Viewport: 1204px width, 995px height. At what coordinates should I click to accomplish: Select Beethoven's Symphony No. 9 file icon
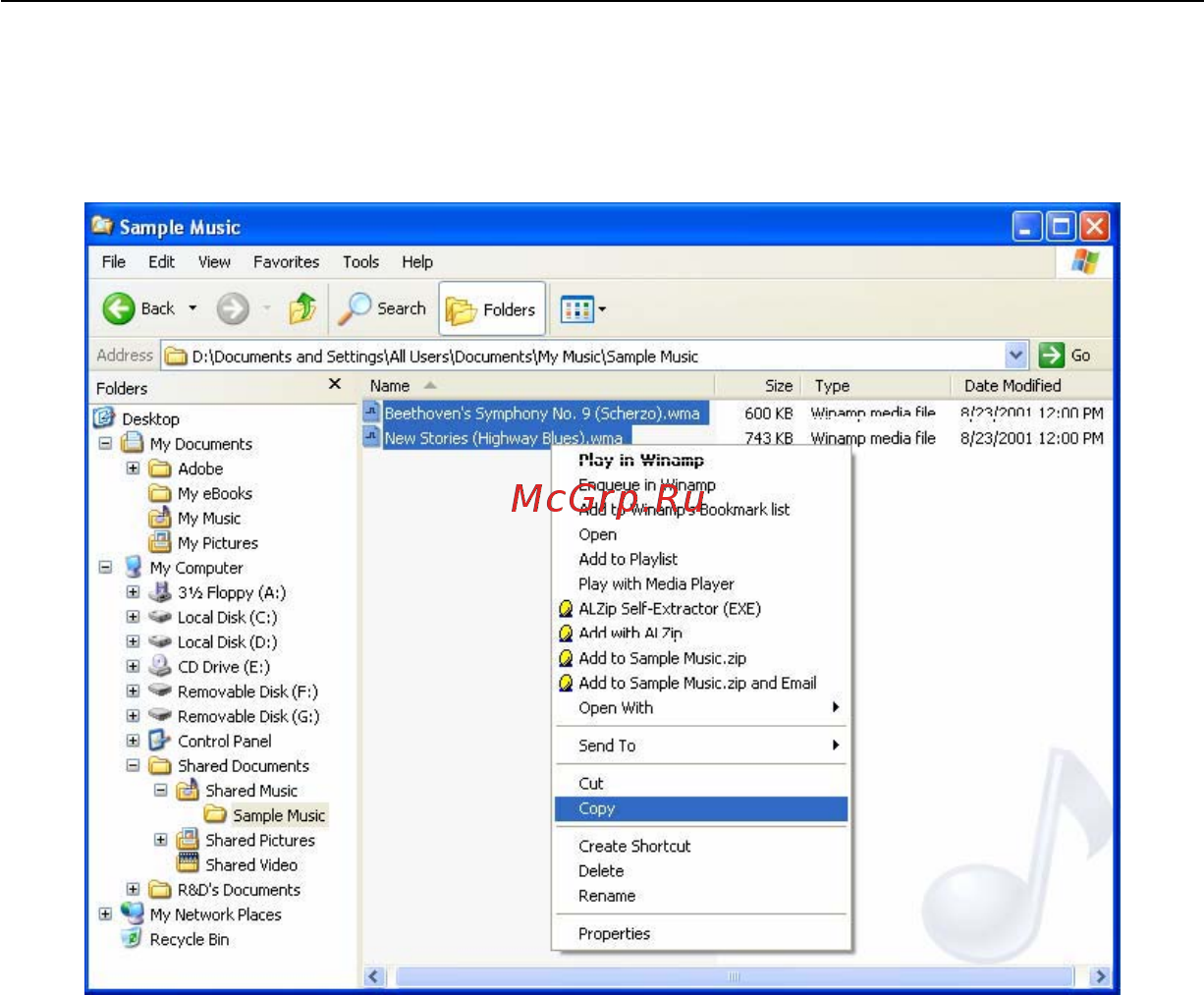[x=372, y=413]
